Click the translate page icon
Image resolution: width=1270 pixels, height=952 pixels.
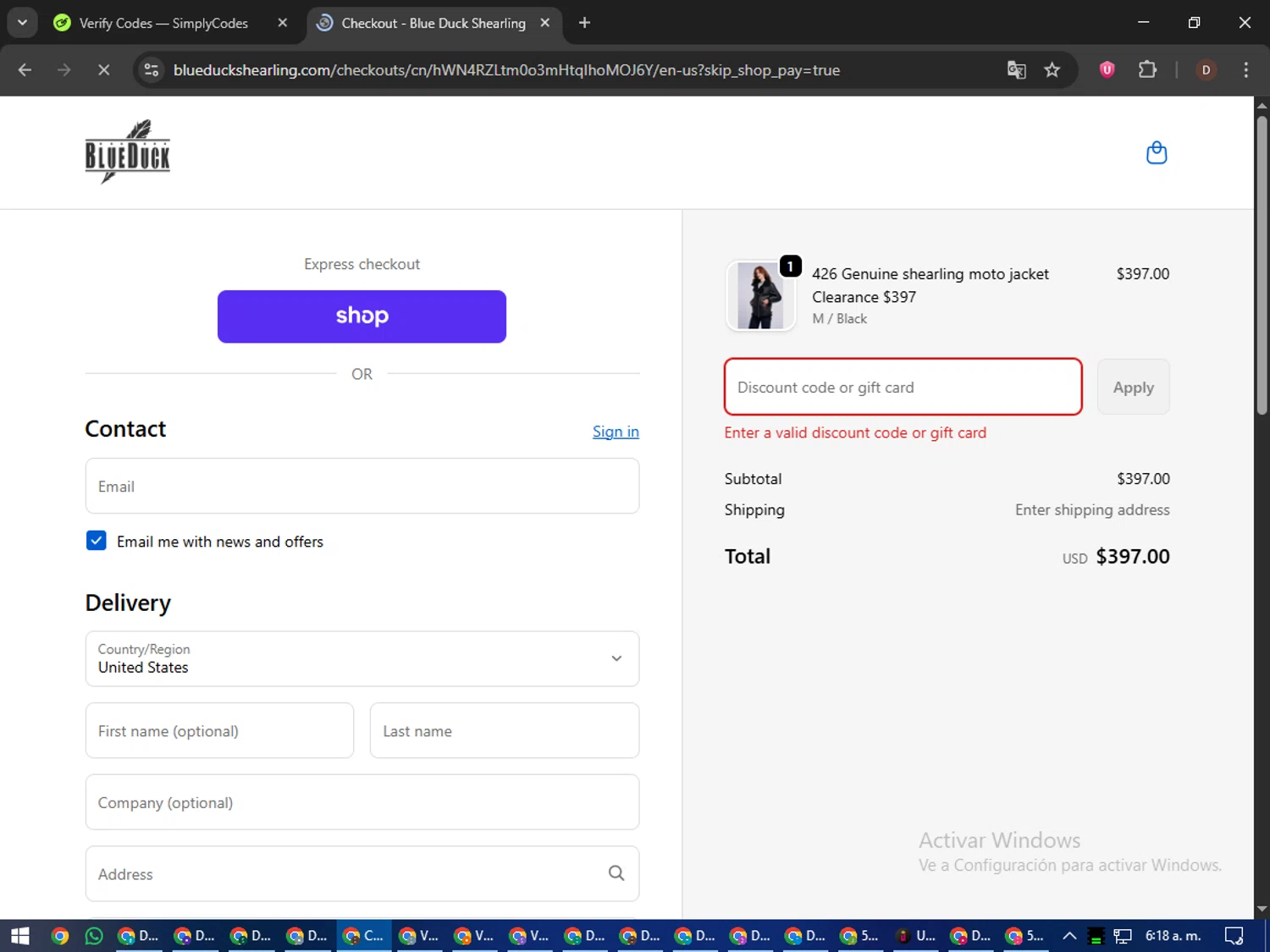(1016, 70)
